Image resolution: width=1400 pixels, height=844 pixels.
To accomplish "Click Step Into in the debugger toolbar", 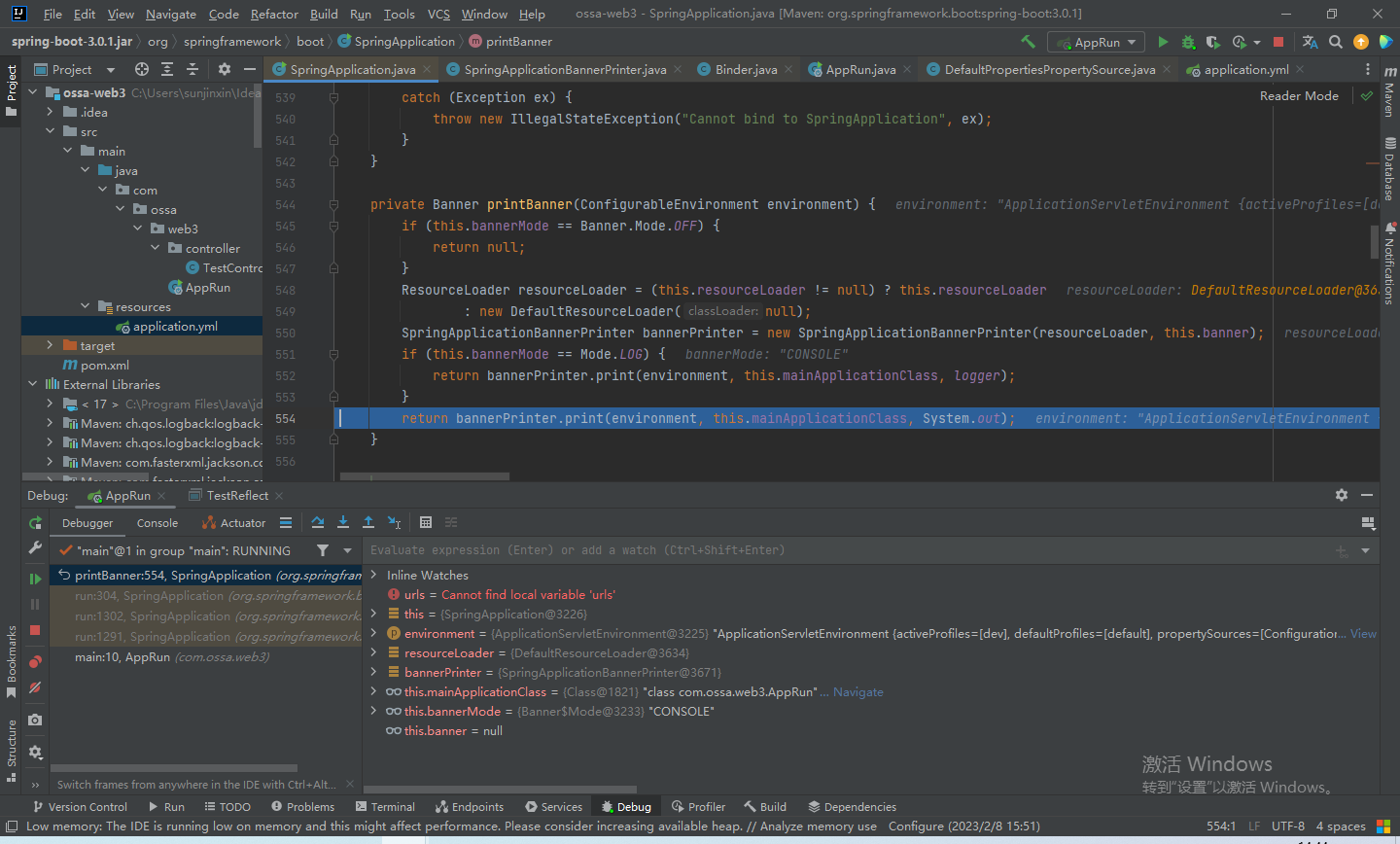I will [x=343, y=522].
